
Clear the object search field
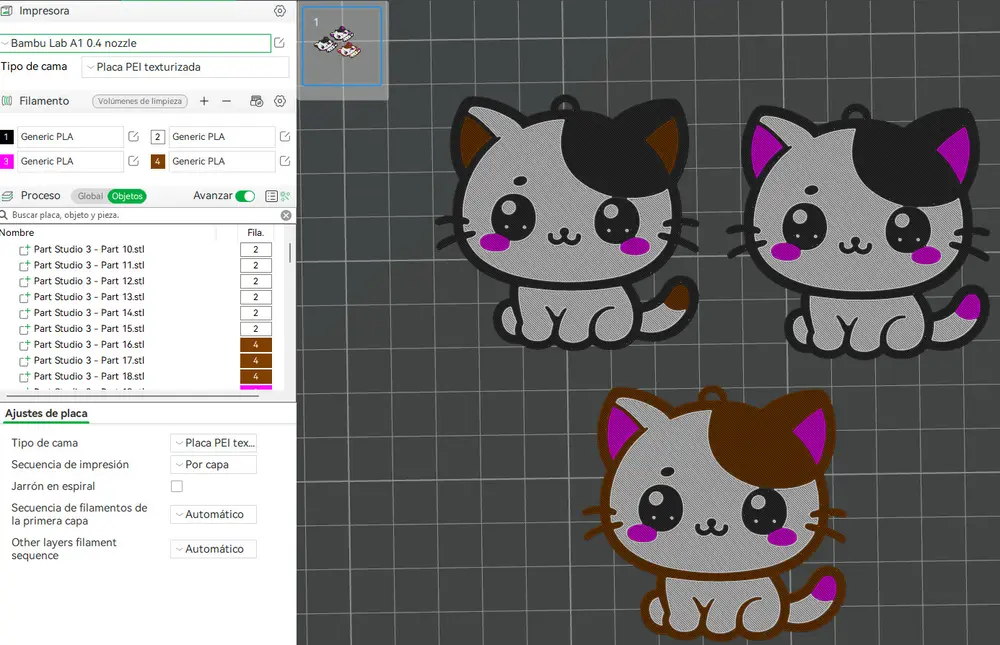286,216
